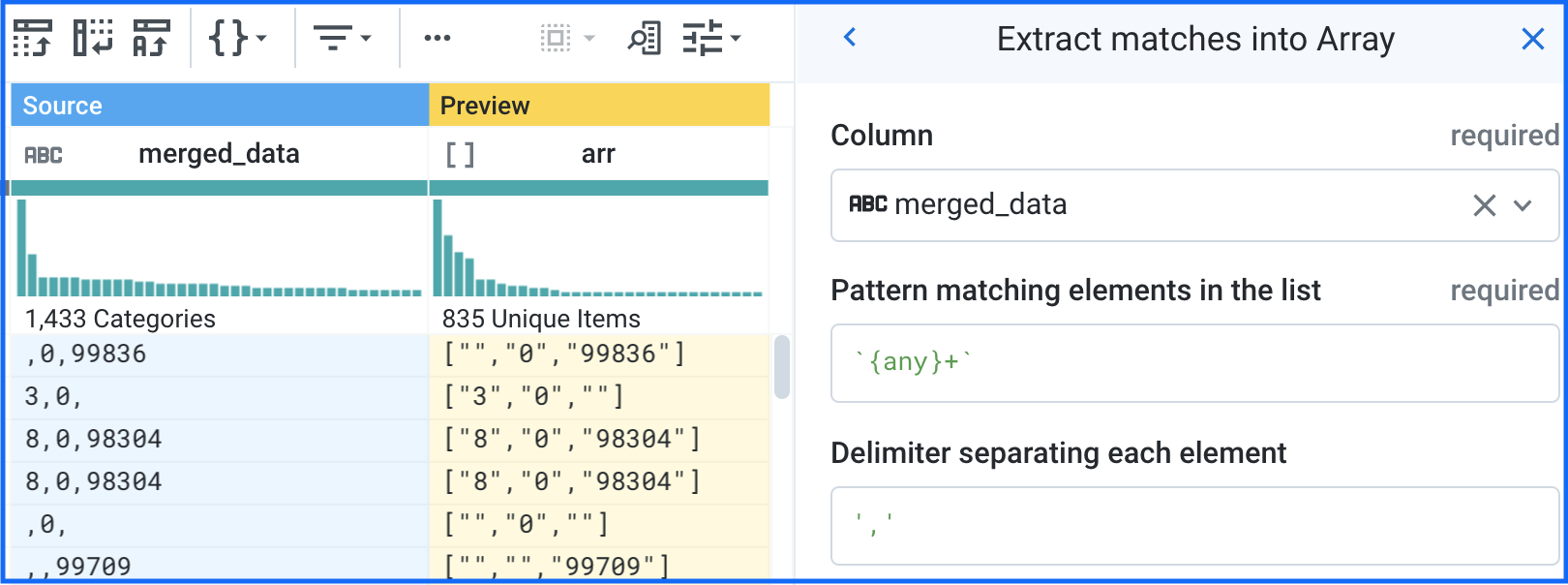Click the first-row-to-header toolbar icon
Viewport: 1568px width, 585px height.
pos(32,39)
